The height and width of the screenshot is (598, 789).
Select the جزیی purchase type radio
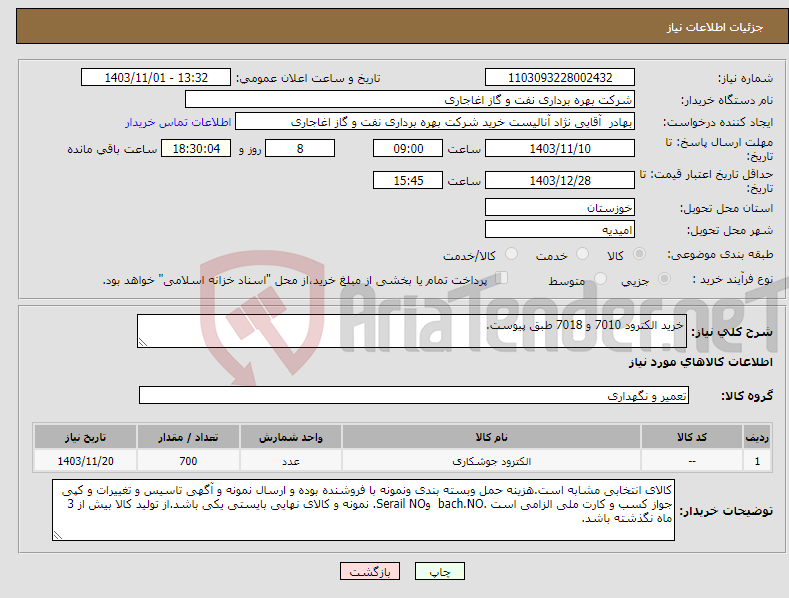[664, 278]
